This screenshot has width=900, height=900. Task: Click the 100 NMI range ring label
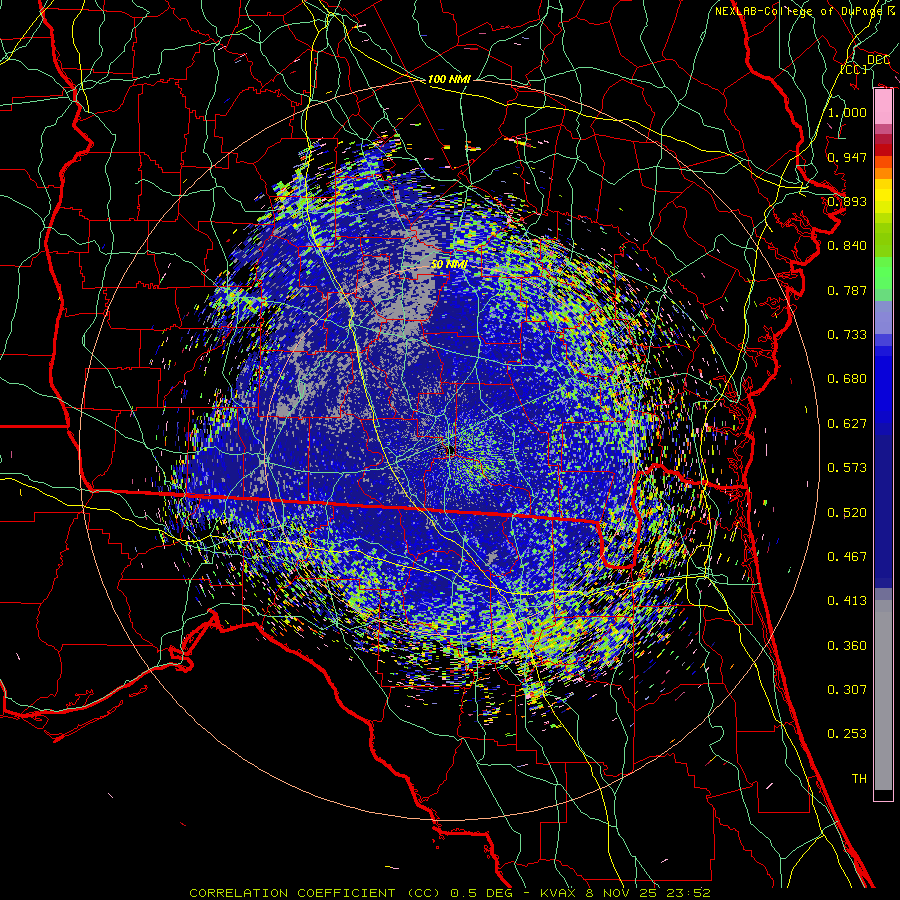pyautogui.click(x=449, y=79)
